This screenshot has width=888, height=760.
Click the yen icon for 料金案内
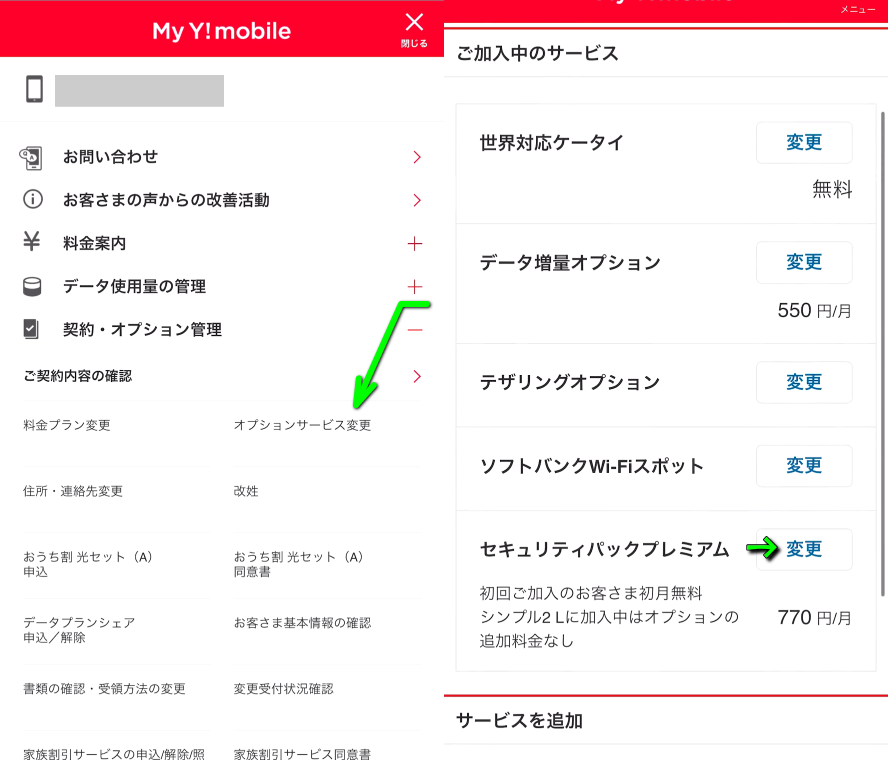[32, 242]
